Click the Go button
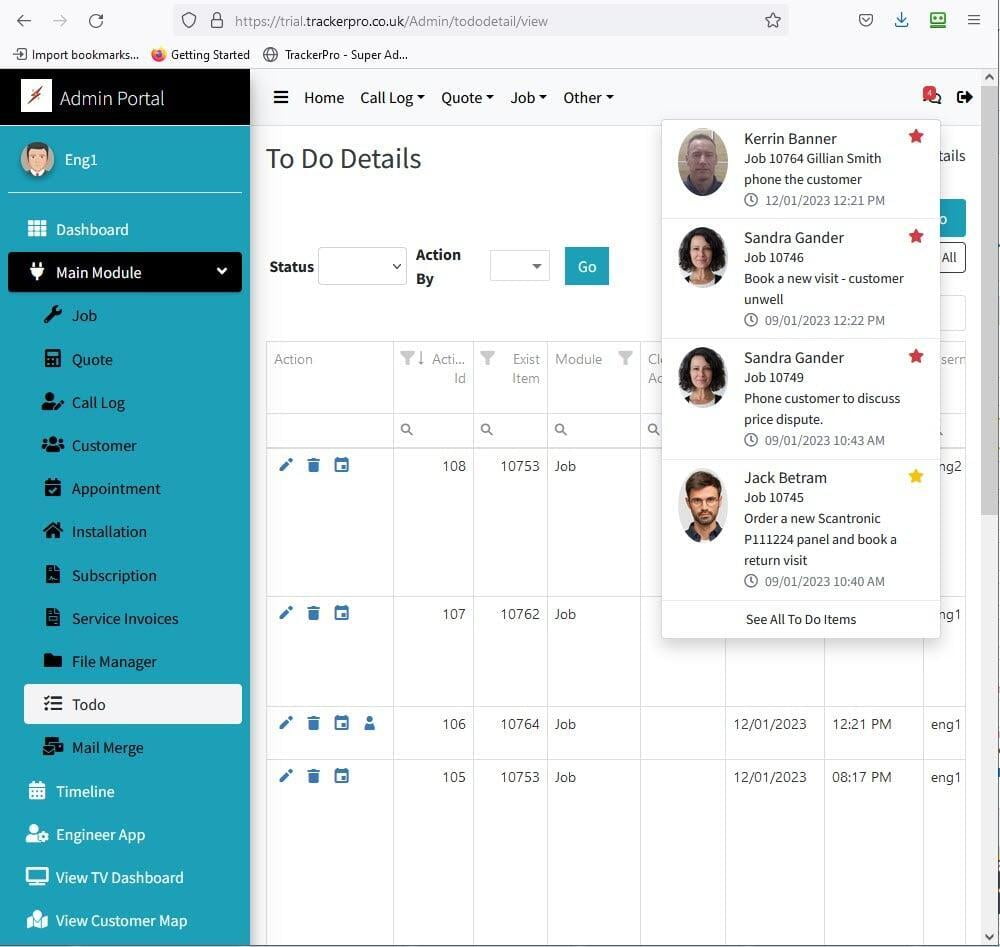Image resolution: width=1000 pixels, height=947 pixels. 587,266
